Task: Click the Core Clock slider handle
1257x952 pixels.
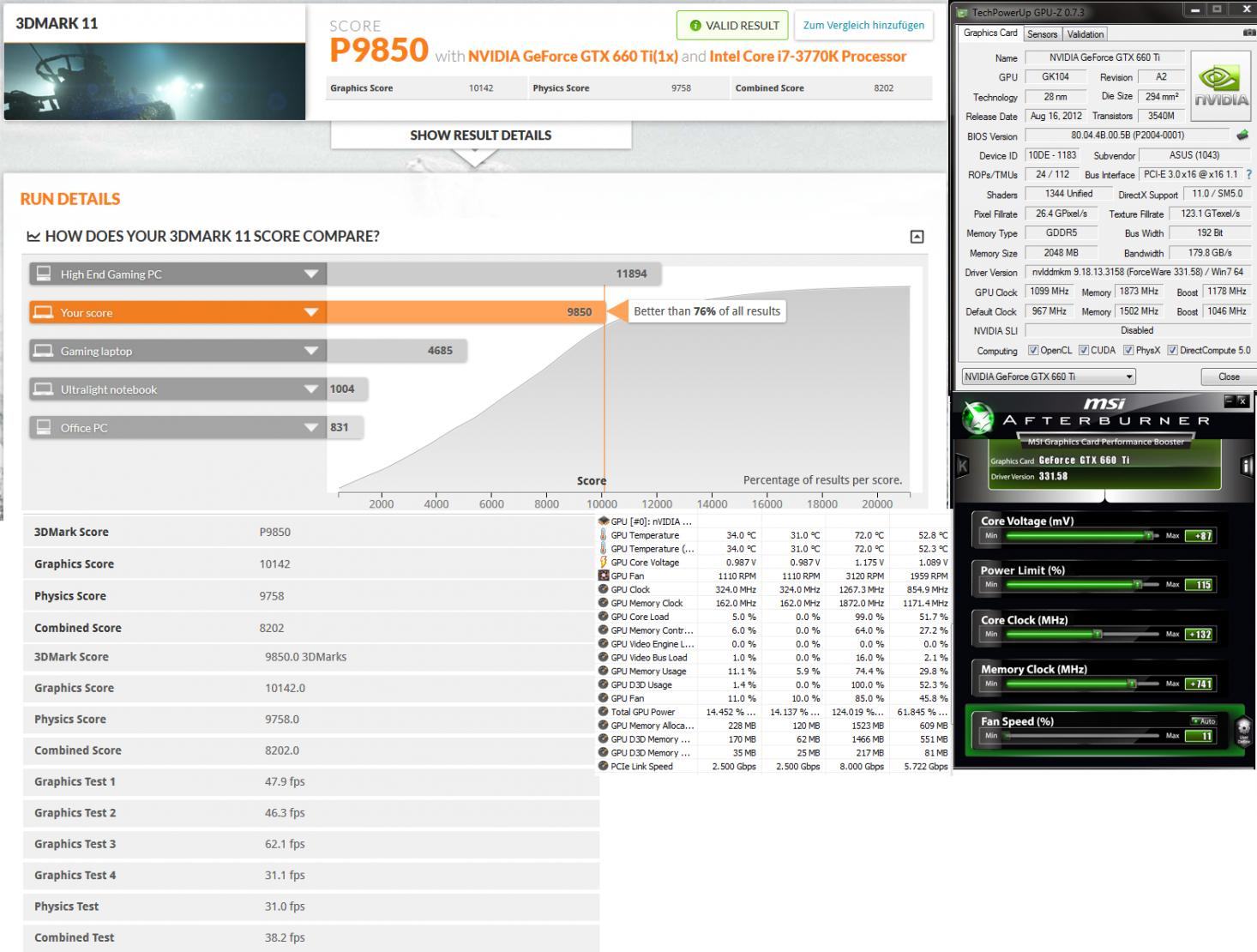Action: coord(1098,635)
